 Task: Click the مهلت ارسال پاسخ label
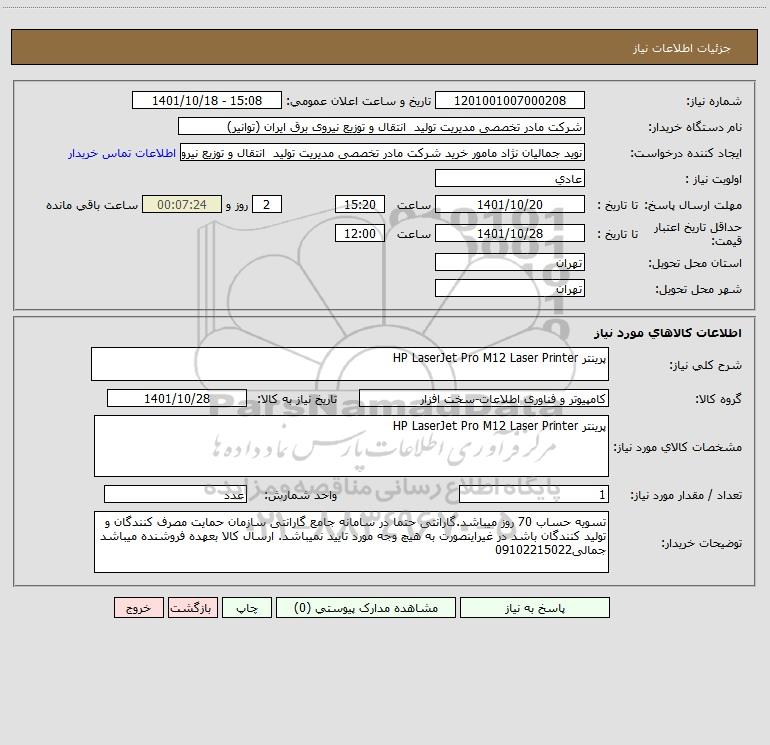point(692,205)
